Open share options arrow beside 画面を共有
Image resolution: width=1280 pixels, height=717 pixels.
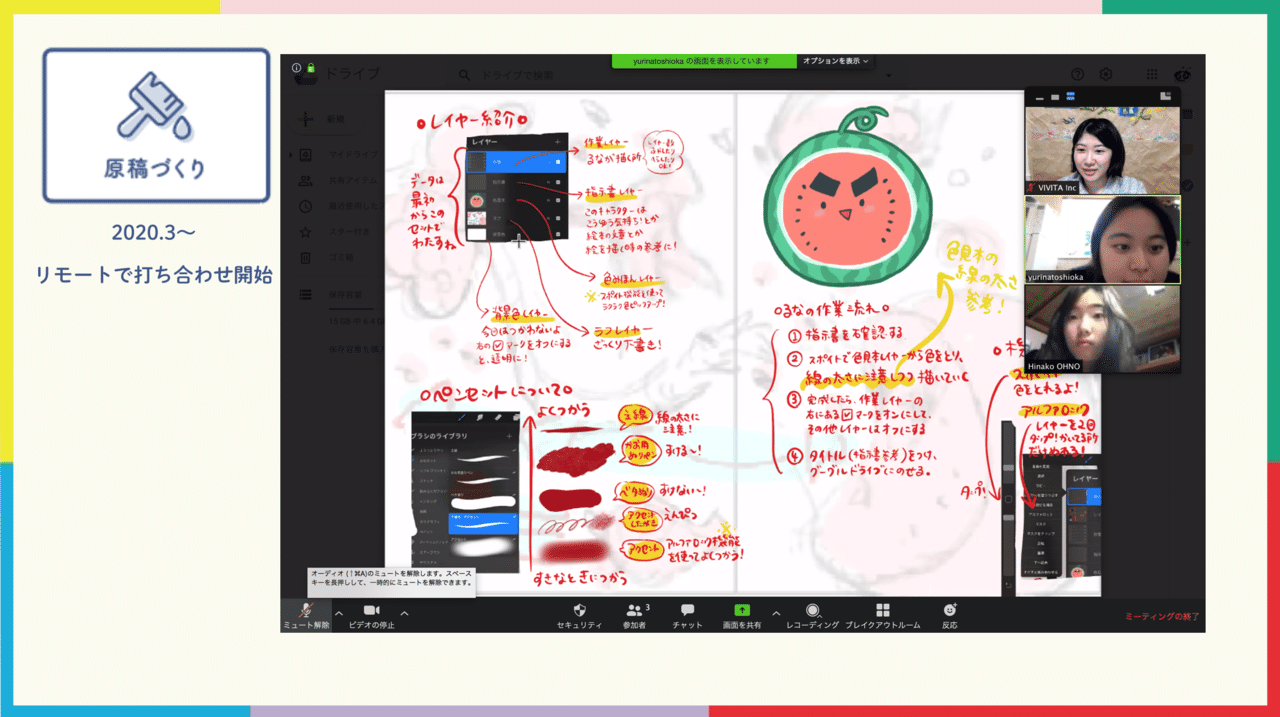pyautogui.click(x=776, y=613)
